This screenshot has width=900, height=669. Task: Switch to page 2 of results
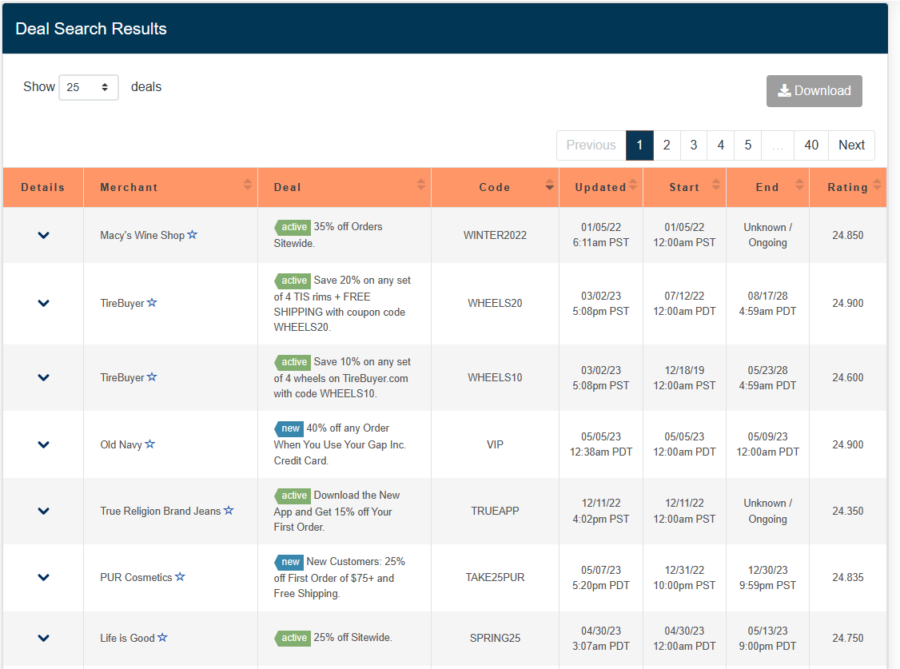(666, 145)
